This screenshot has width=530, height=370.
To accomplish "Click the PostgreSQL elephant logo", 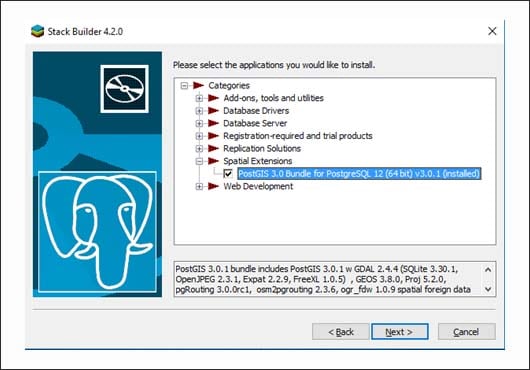I will tap(97, 232).
